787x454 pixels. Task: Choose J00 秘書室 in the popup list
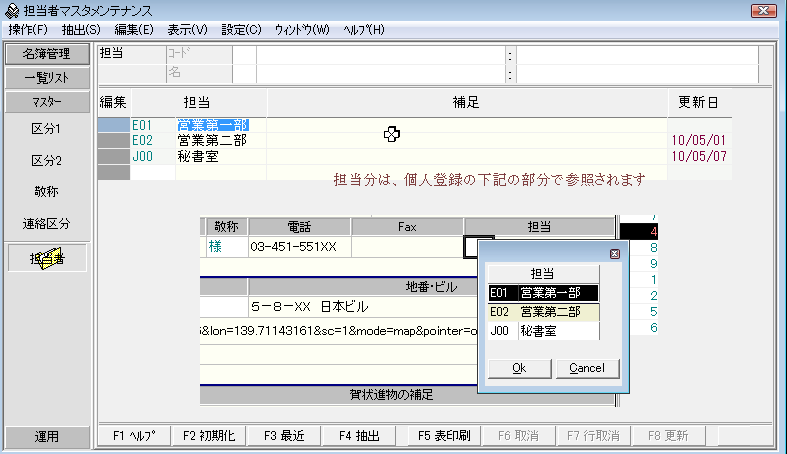(x=544, y=331)
